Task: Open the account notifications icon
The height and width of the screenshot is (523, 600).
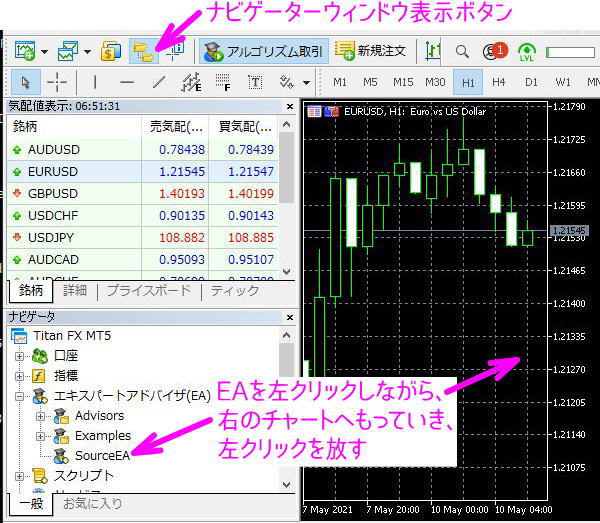Action: point(495,51)
